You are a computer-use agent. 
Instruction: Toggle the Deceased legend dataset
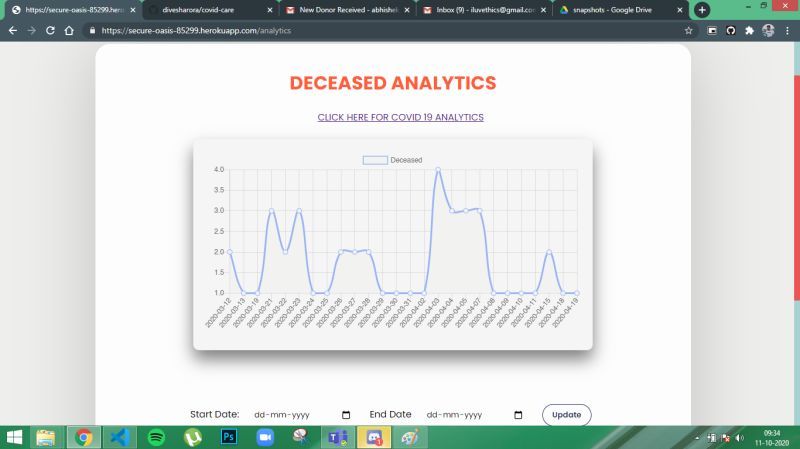(392, 160)
